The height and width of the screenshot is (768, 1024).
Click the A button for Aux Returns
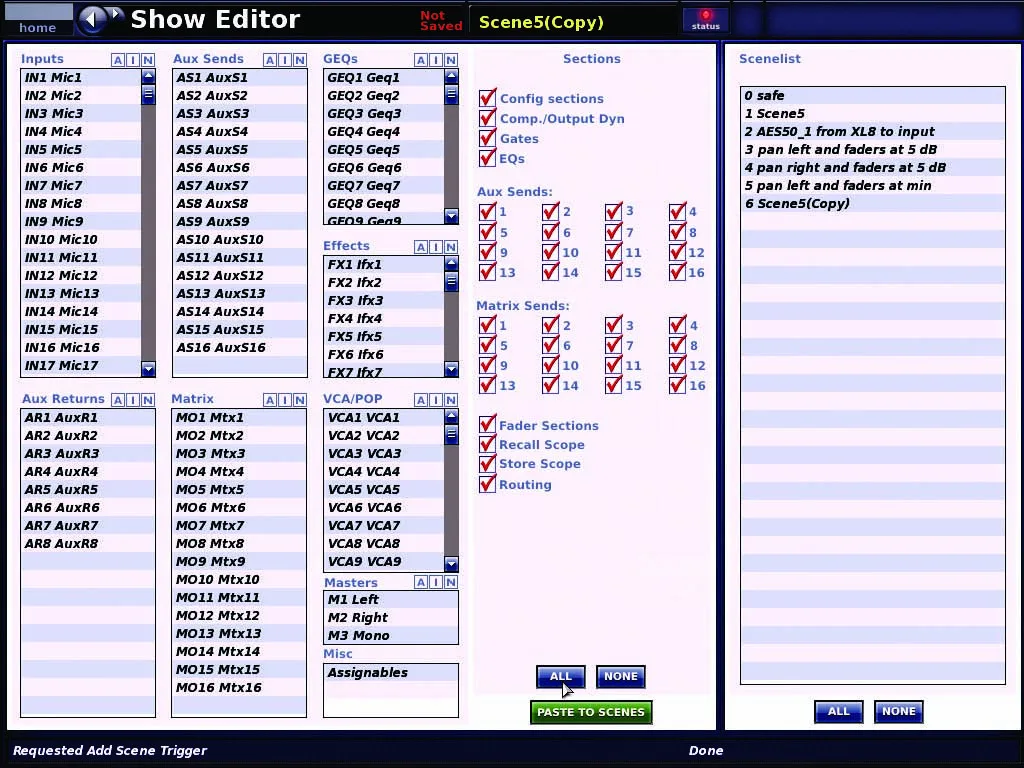tap(118, 400)
